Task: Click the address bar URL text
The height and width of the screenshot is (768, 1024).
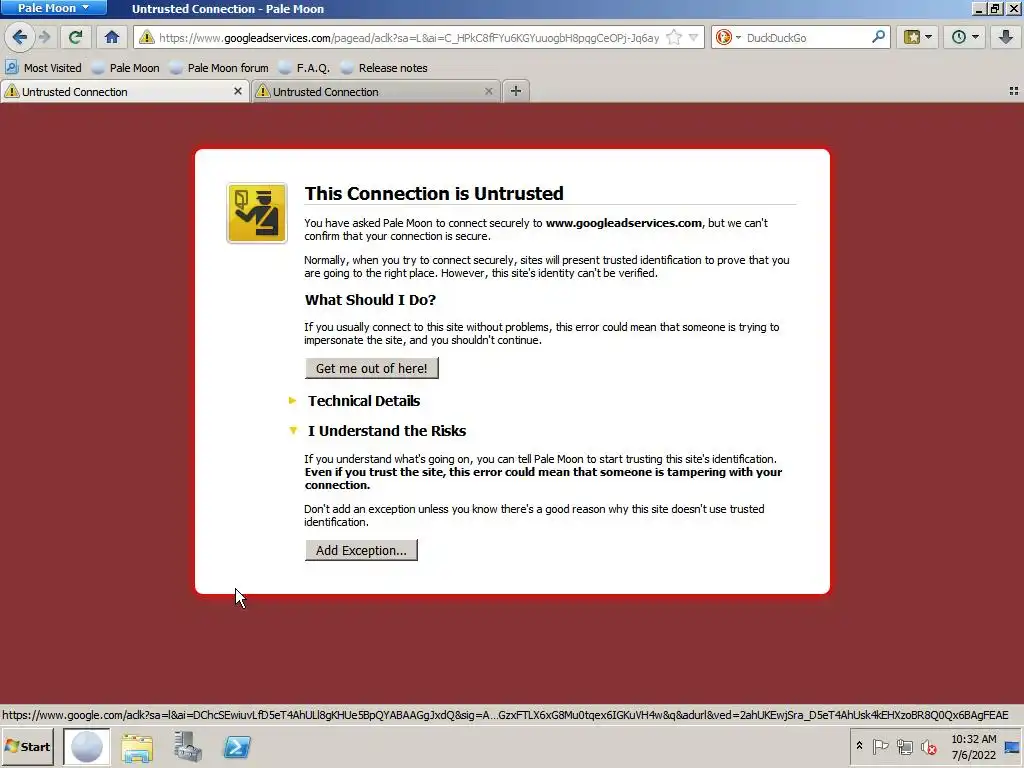Action: pos(409,38)
